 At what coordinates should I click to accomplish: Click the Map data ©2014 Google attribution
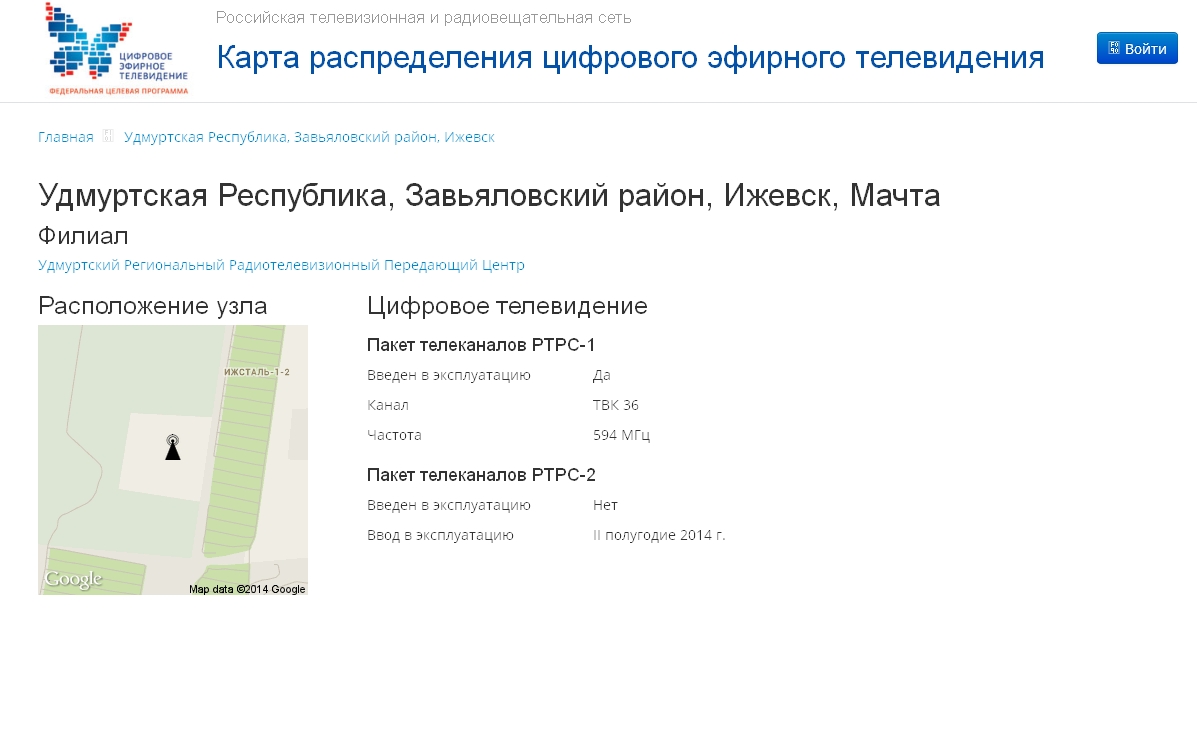(247, 589)
